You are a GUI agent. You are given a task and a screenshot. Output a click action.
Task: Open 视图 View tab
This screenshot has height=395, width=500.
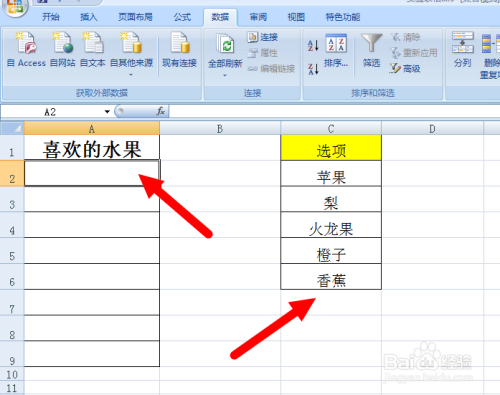pos(296,17)
